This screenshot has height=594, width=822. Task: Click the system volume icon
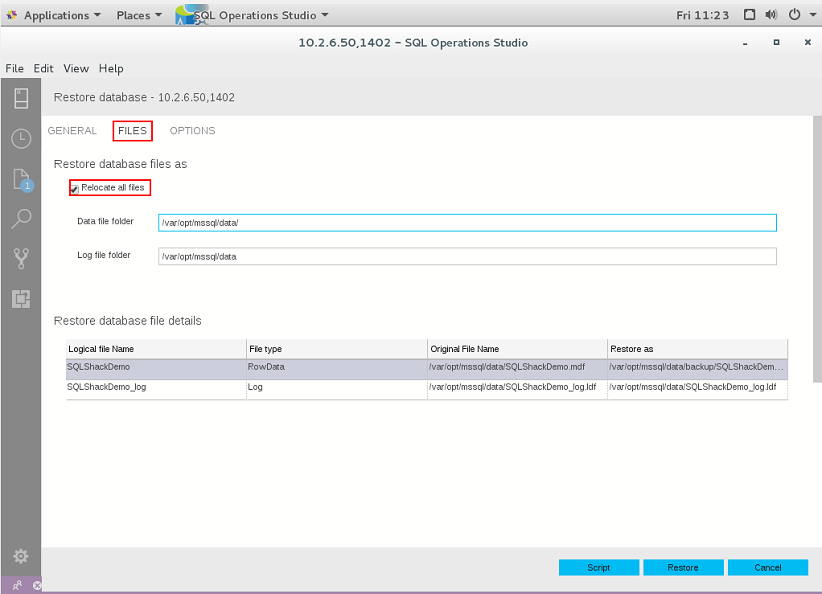771,15
